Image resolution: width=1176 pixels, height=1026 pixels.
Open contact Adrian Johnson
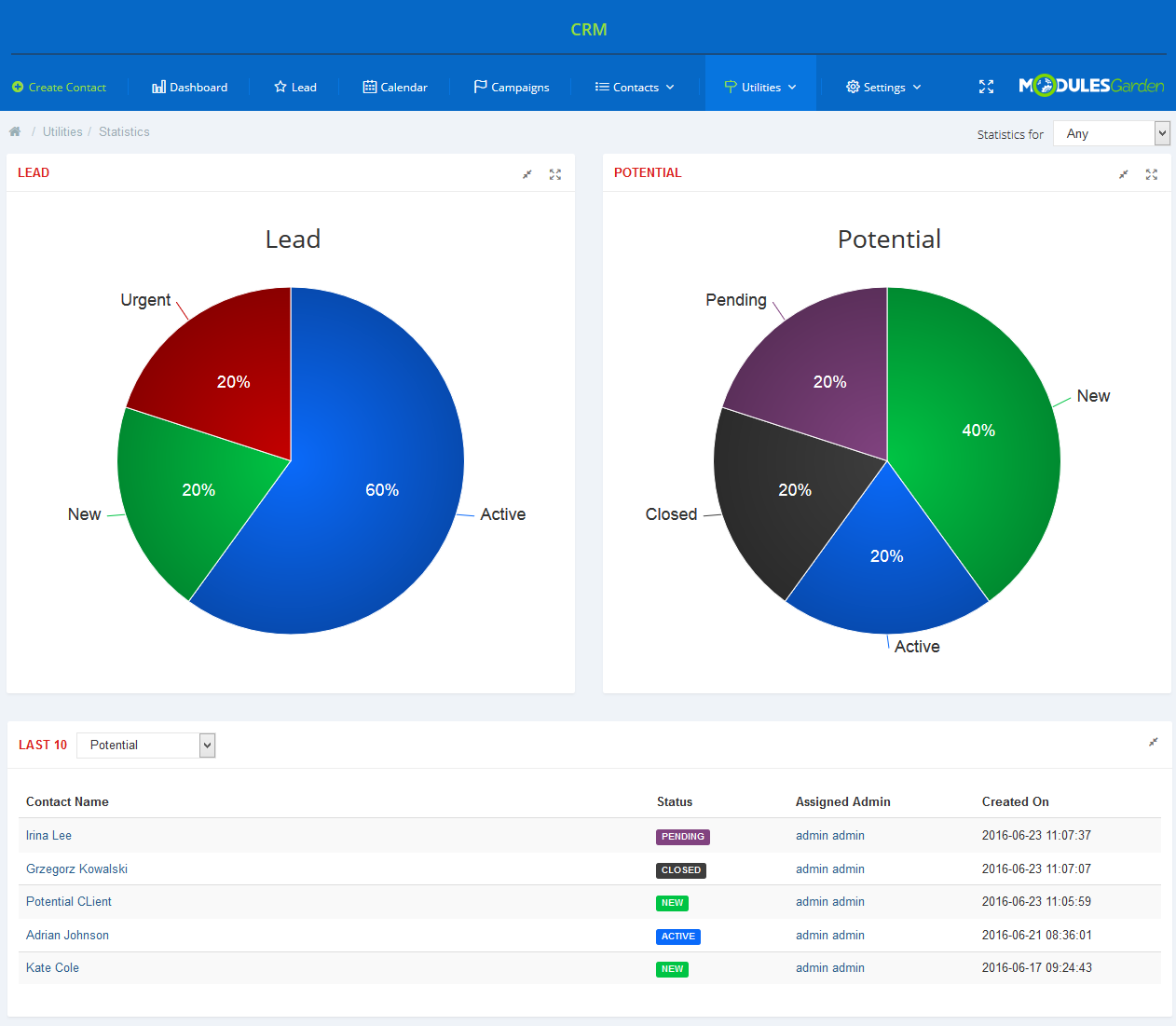pos(67,935)
